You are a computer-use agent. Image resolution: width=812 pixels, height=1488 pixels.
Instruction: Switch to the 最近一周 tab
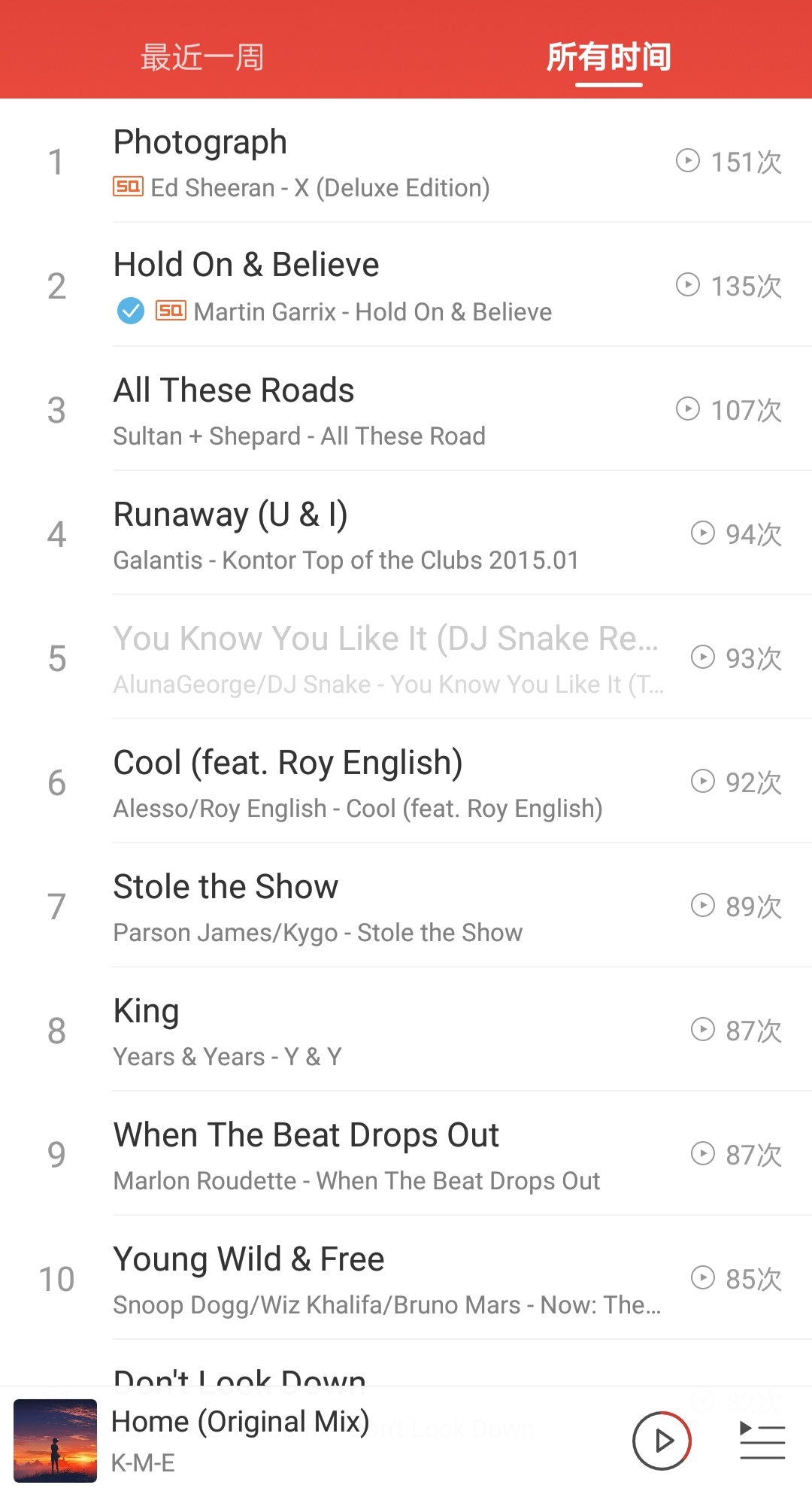click(x=202, y=57)
